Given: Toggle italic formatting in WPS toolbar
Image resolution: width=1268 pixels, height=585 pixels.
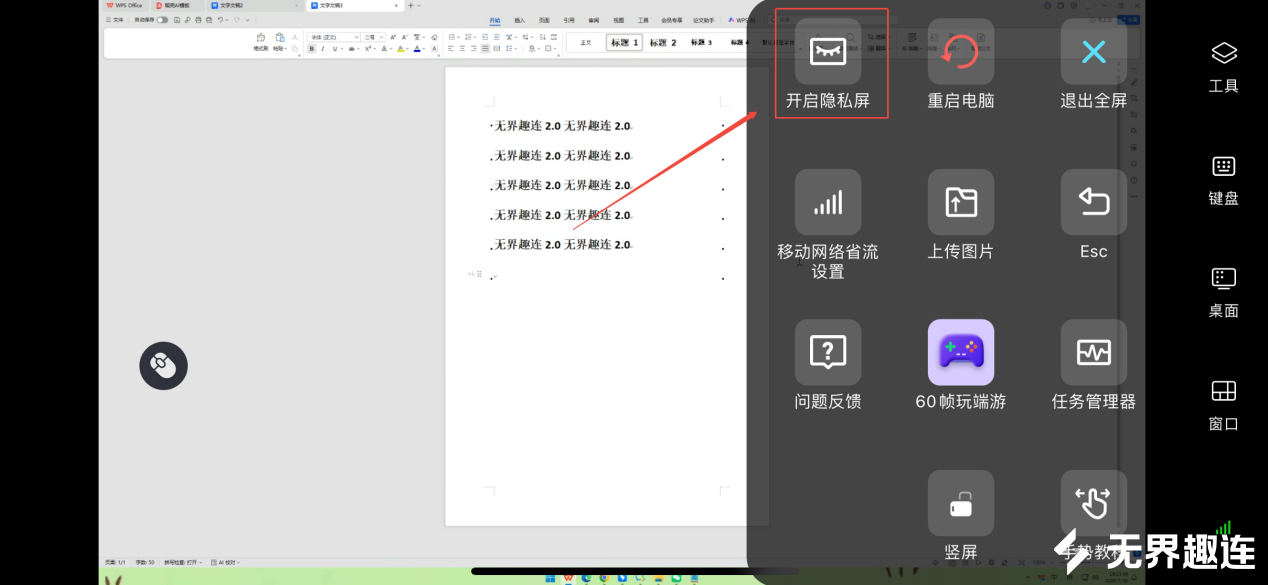Looking at the screenshot, I should [x=323, y=49].
